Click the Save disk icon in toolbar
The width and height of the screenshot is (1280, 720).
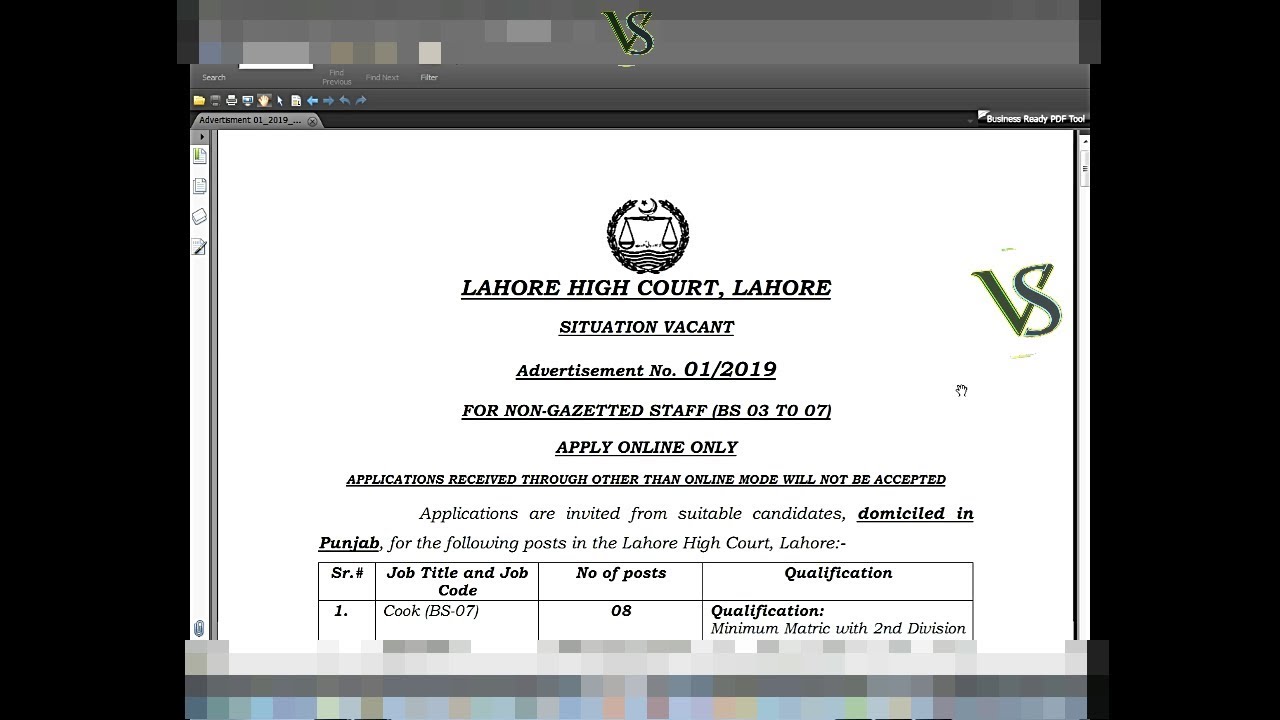[x=215, y=101]
